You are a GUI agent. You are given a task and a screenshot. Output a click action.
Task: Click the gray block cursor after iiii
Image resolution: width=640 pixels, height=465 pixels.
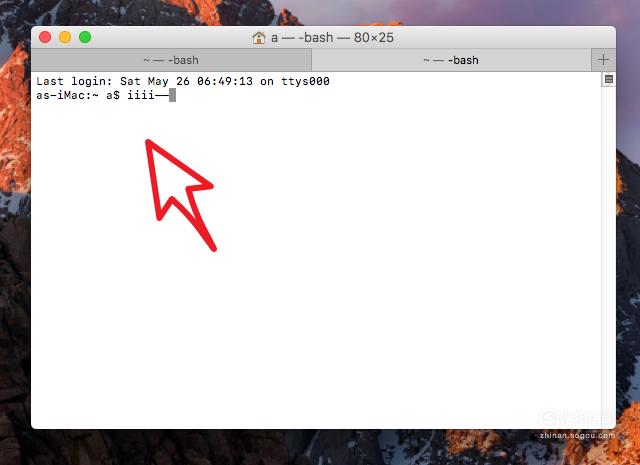click(172, 95)
